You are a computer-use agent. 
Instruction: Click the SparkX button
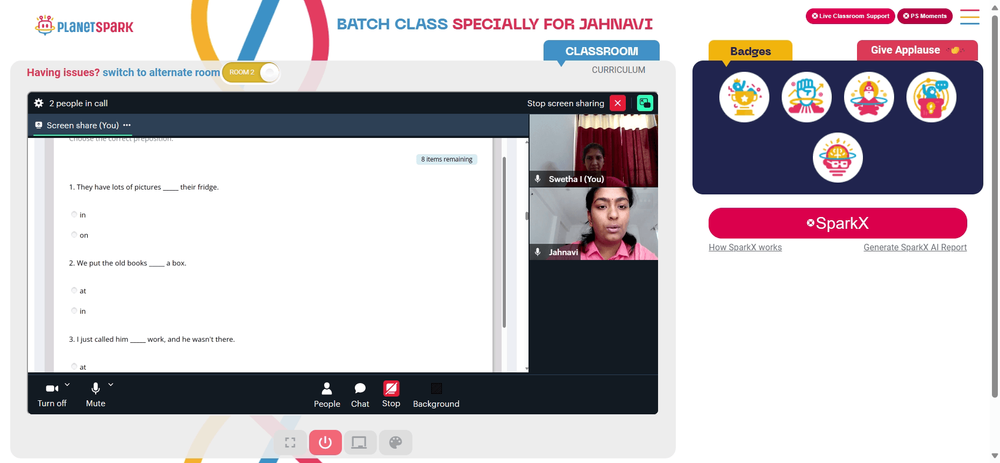837,223
